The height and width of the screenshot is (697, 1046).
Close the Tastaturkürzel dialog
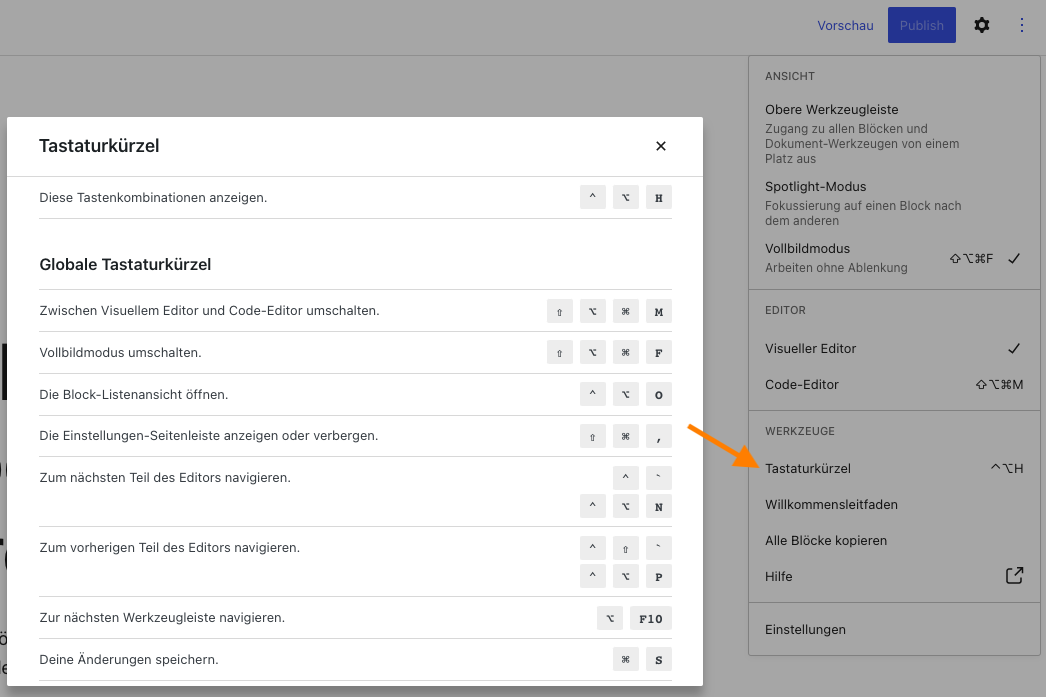pos(660,146)
